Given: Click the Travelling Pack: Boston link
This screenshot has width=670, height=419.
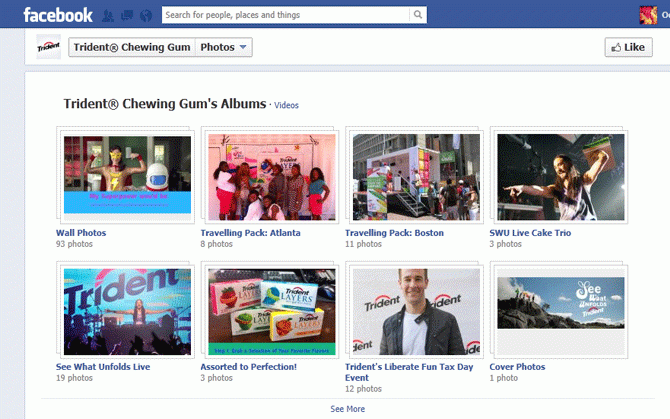Looking at the screenshot, I should pyautogui.click(x=394, y=233).
